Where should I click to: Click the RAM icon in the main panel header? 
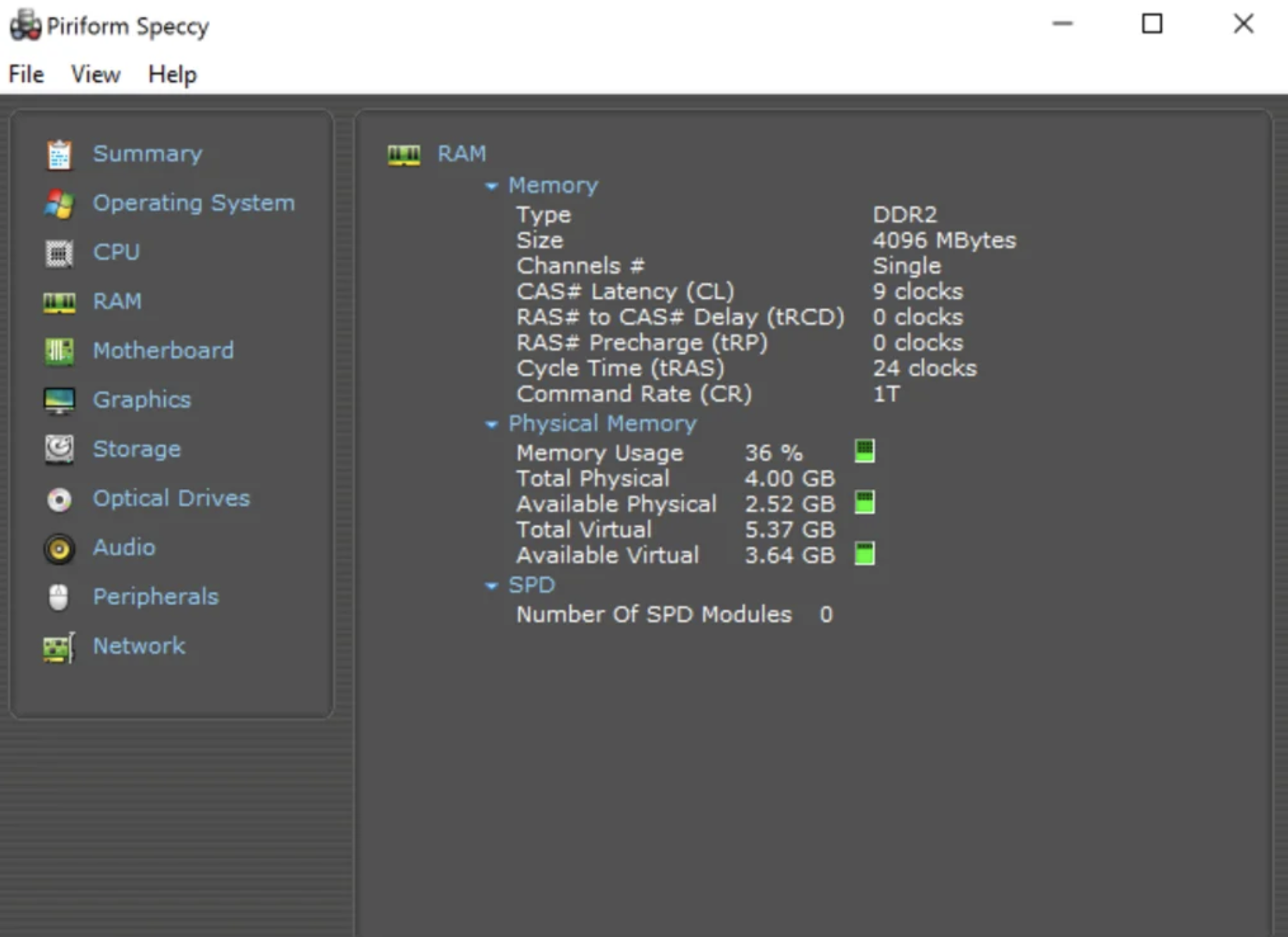click(404, 154)
